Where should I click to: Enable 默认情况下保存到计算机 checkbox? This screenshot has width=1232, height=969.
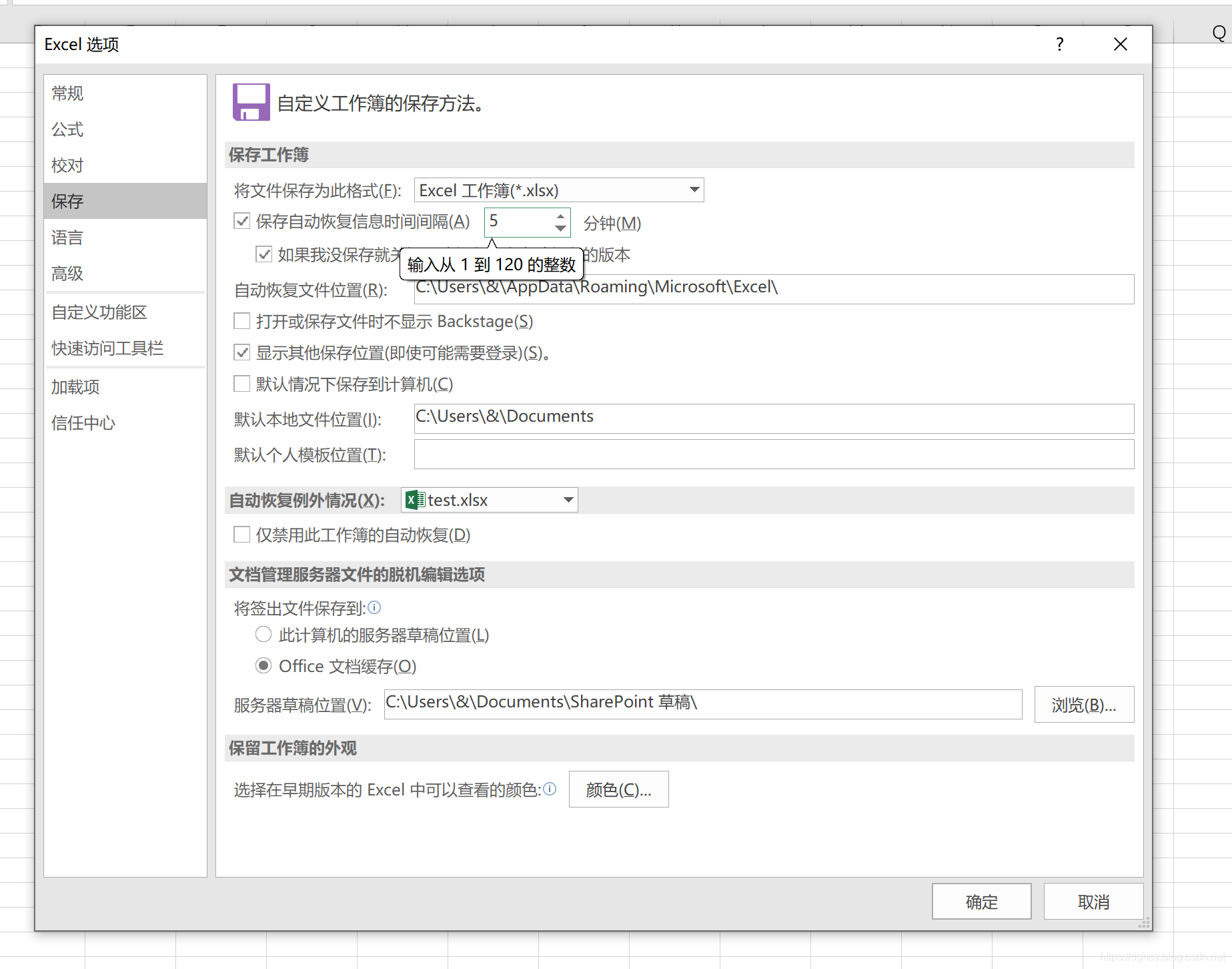pos(241,384)
